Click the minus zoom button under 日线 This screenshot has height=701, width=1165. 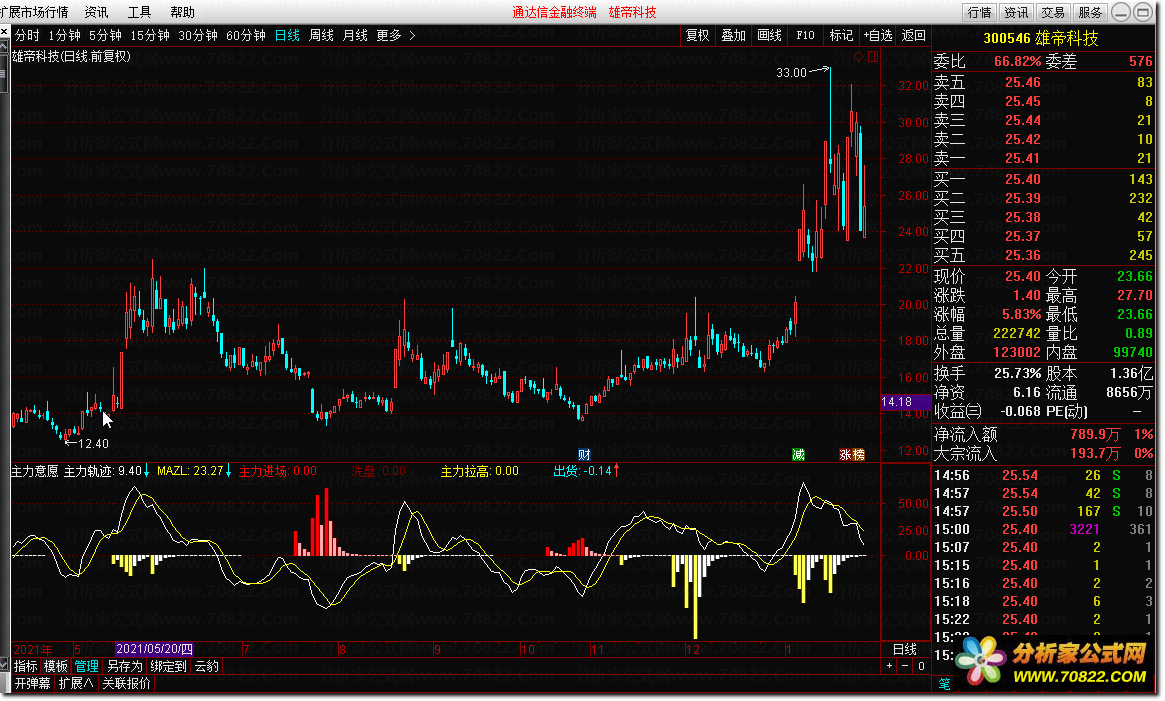pyautogui.click(x=905, y=666)
